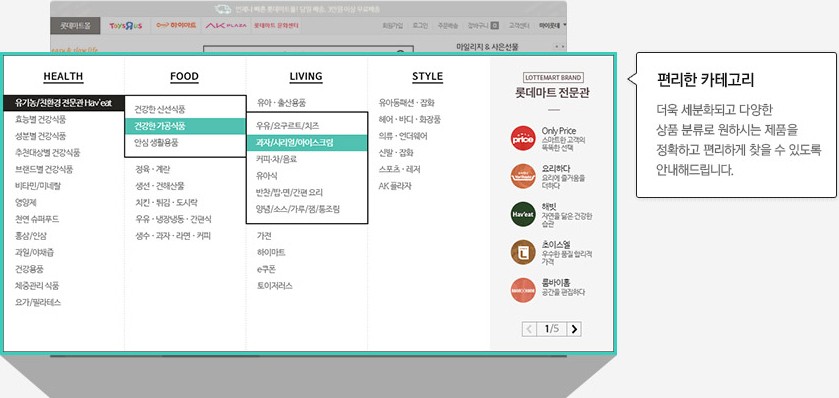
Task: Click the 고객센터 customer center link
Action: pos(519,25)
